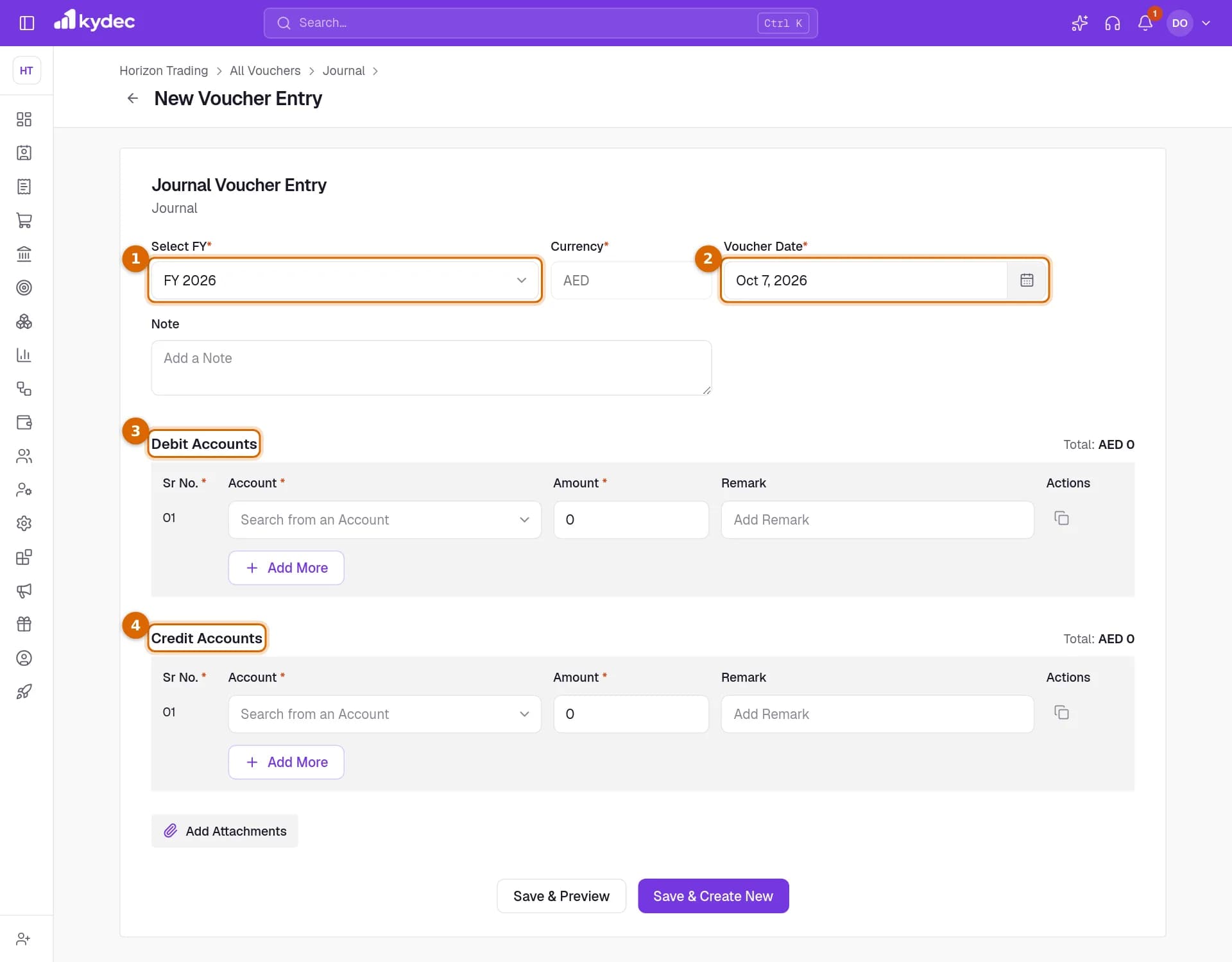1232x962 pixels.
Task: Click the Add a Note text area
Action: 431,367
